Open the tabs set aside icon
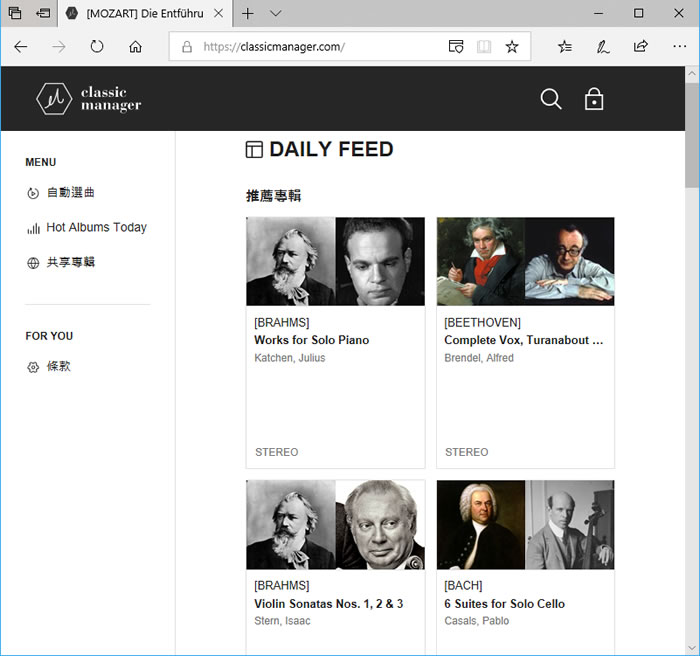Screen dimensions: 700x657 (x=15, y=13)
